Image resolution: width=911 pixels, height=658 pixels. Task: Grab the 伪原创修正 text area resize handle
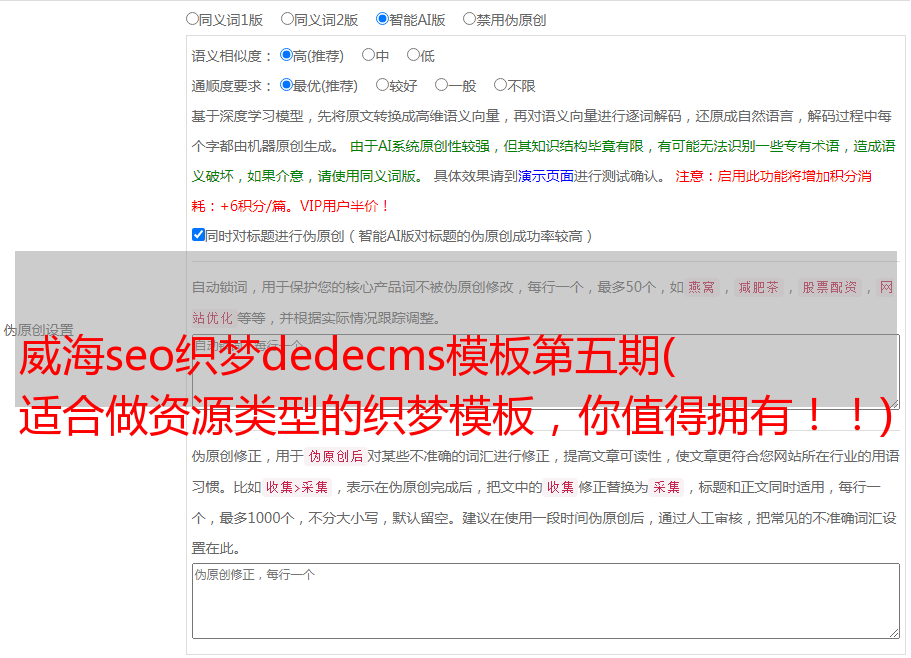click(x=894, y=633)
